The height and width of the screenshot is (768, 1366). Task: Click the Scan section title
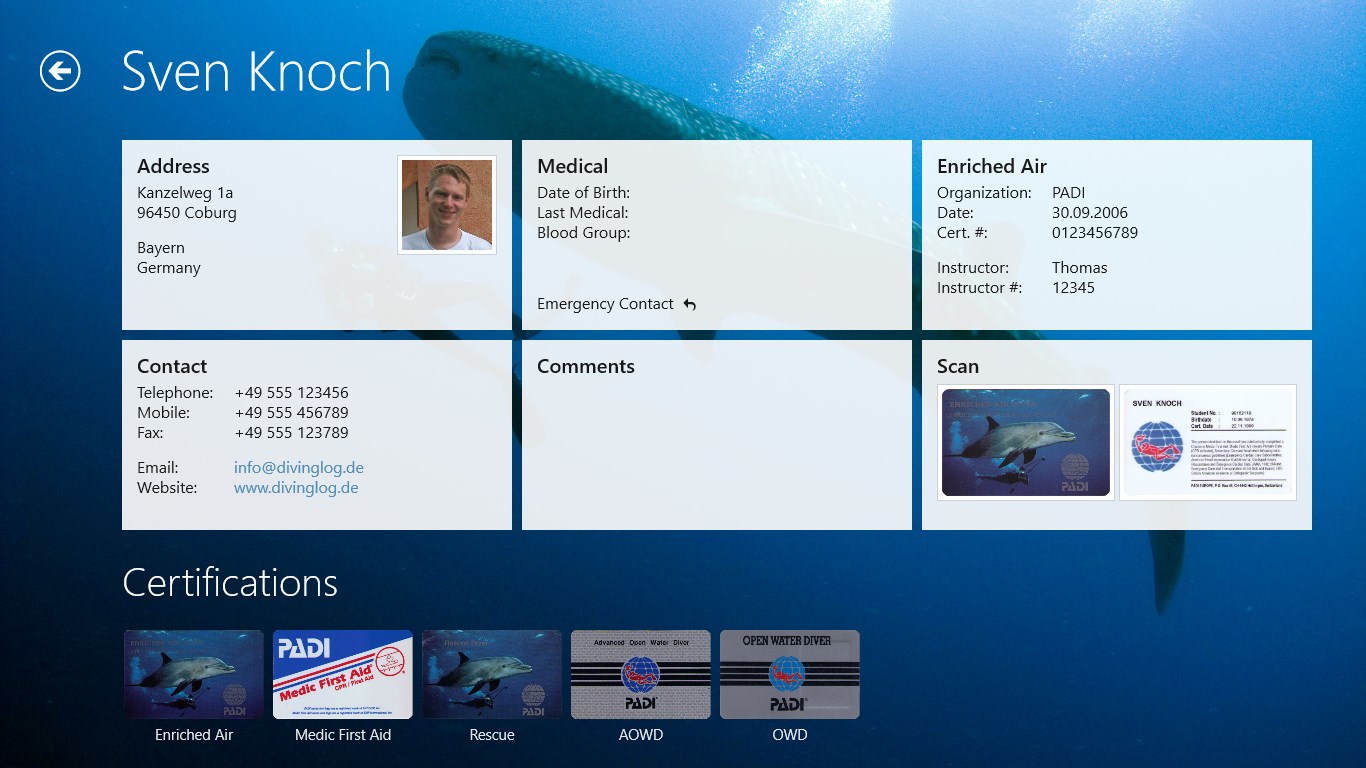tap(958, 366)
